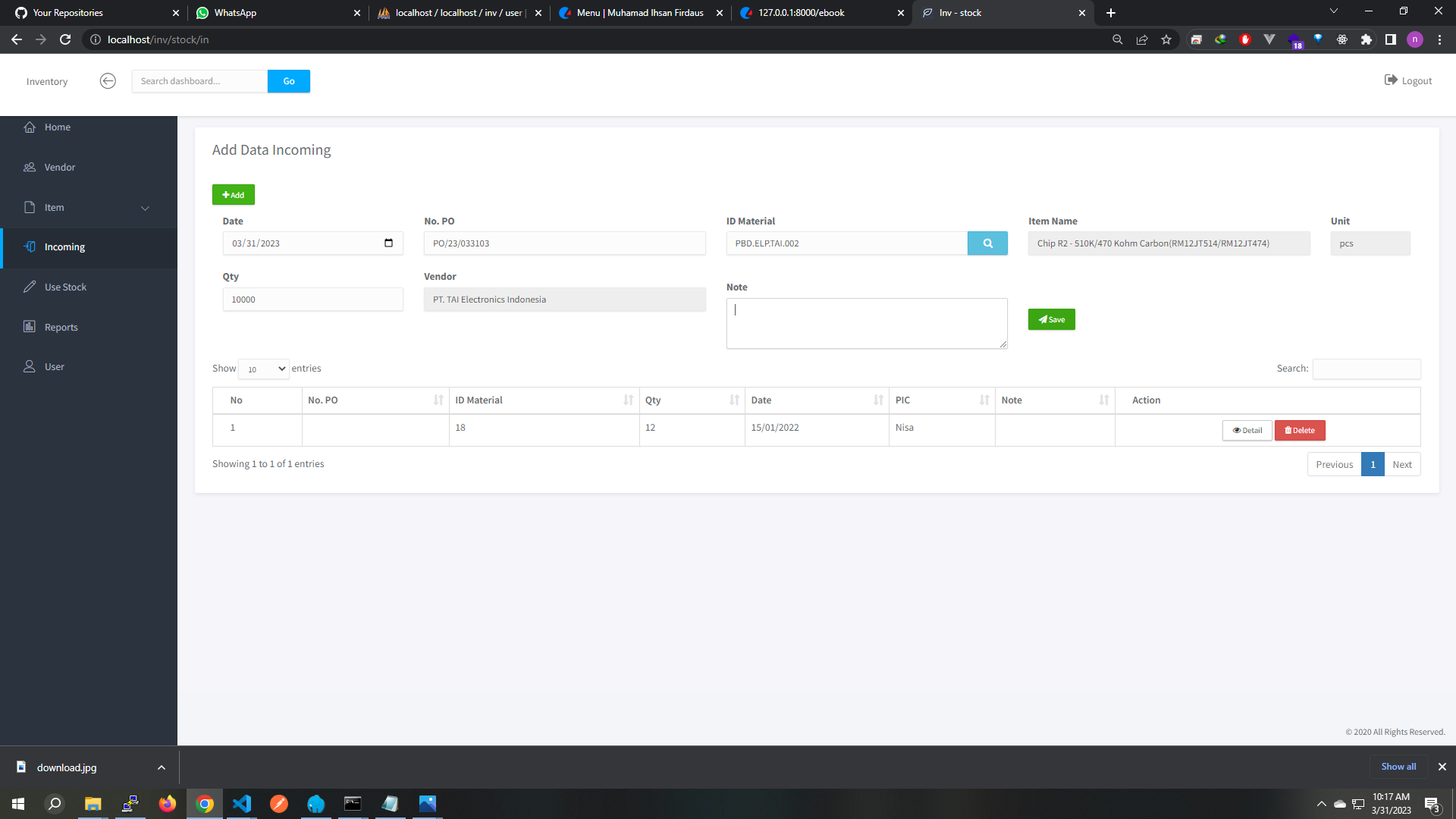This screenshot has width=1456, height=819.
Task: Open Visual Studio Code from taskbar
Action: [x=242, y=804]
